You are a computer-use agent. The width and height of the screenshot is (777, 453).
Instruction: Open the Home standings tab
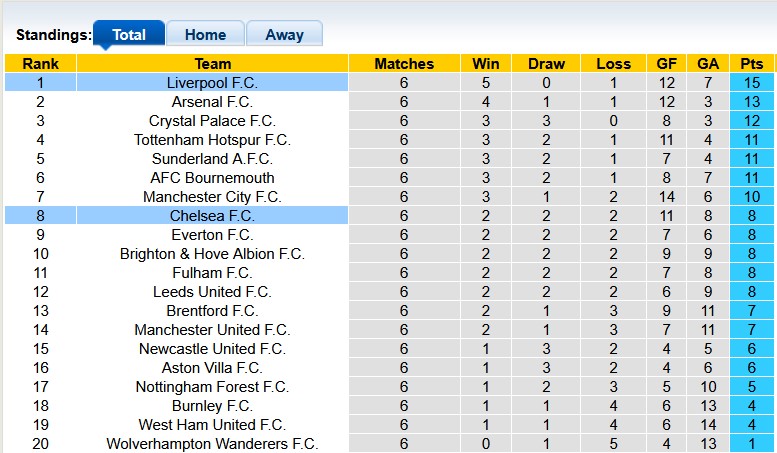(205, 34)
